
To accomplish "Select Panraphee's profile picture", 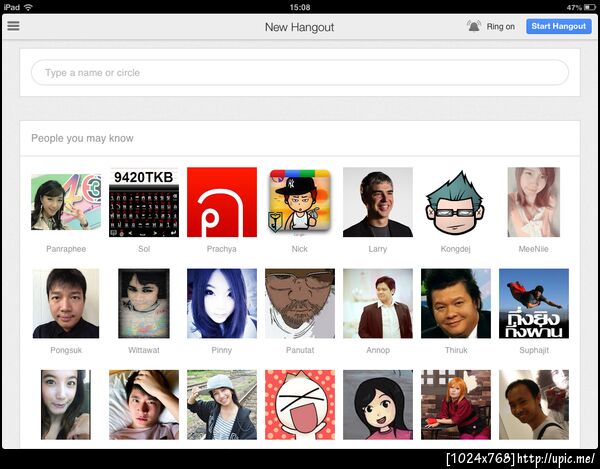I will [x=66, y=202].
